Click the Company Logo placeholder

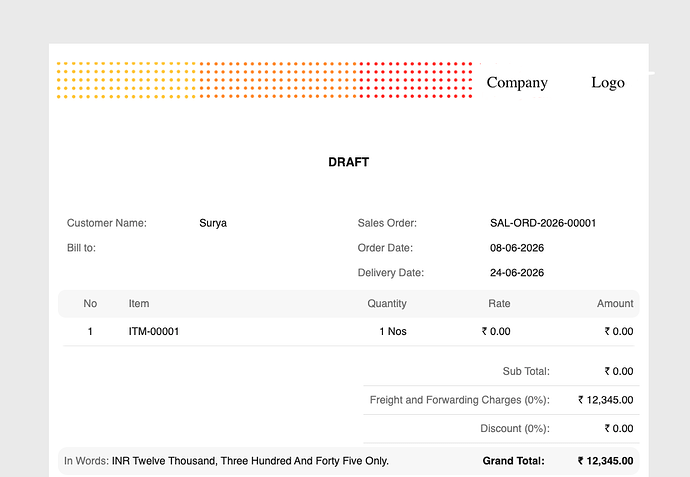(555, 82)
